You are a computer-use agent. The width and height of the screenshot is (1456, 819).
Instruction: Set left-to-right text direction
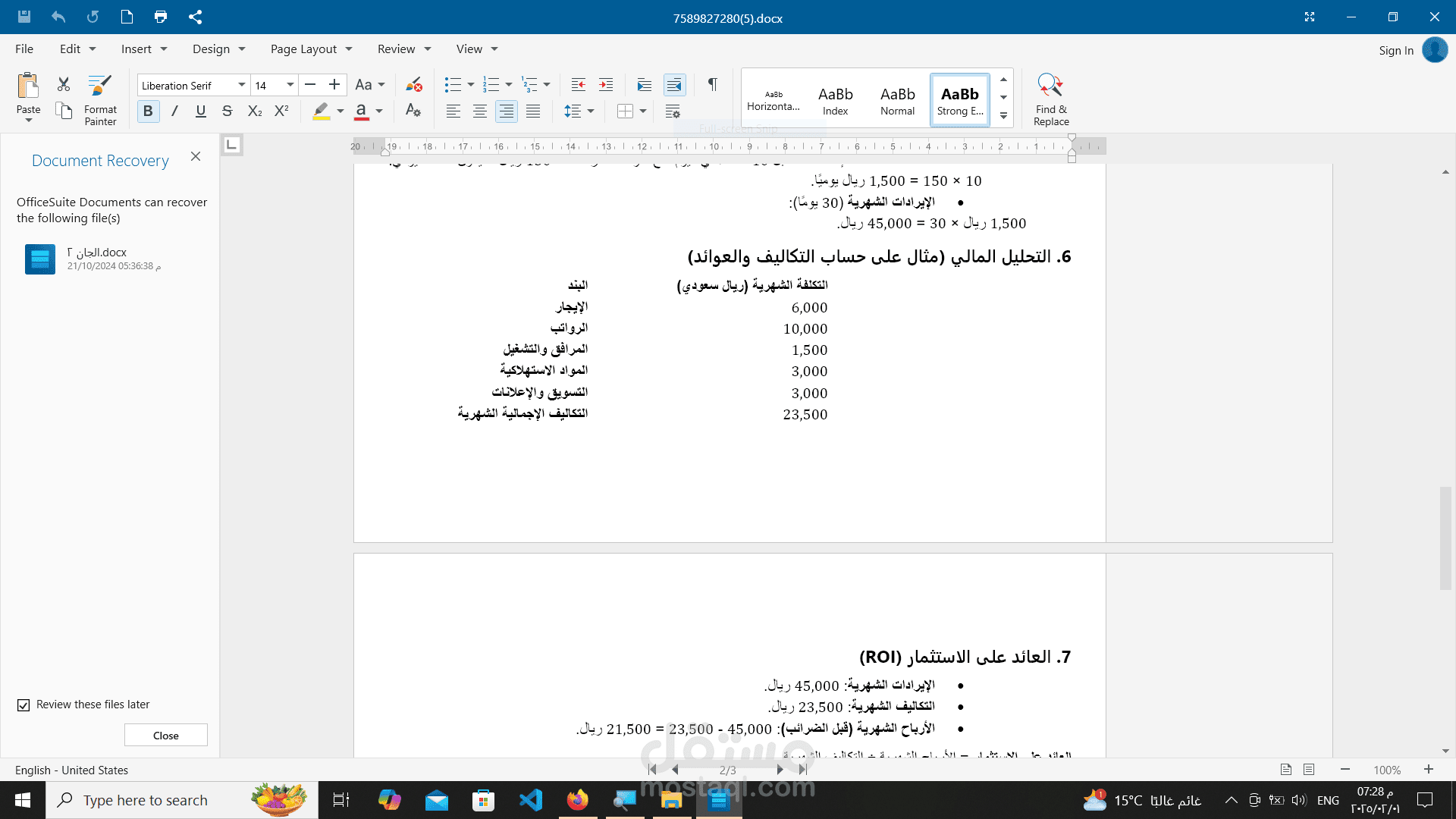point(645,84)
